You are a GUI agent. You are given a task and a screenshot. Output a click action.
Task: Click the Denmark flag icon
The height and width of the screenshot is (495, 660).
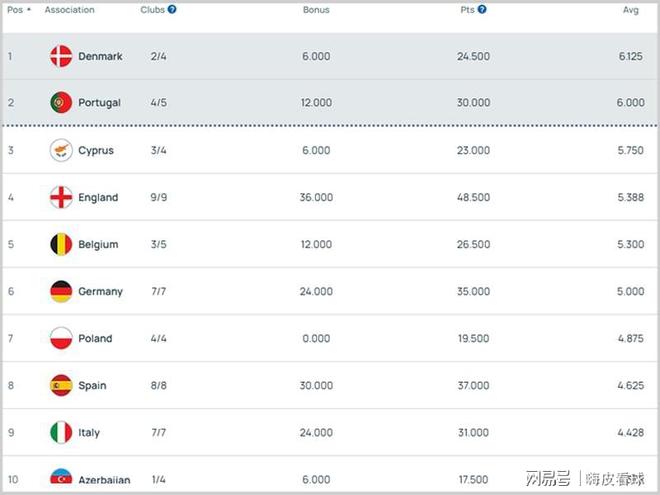(61, 56)
